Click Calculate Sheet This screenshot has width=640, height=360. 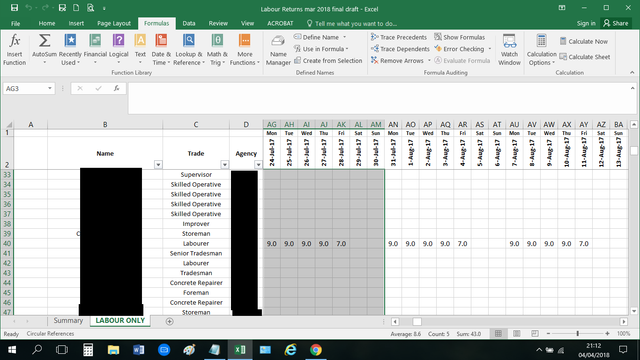(585, 57)
